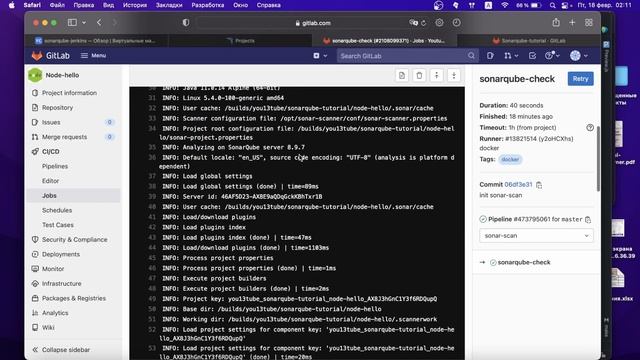
Task: Click the Search GitLab field
Action: (407, 56)
